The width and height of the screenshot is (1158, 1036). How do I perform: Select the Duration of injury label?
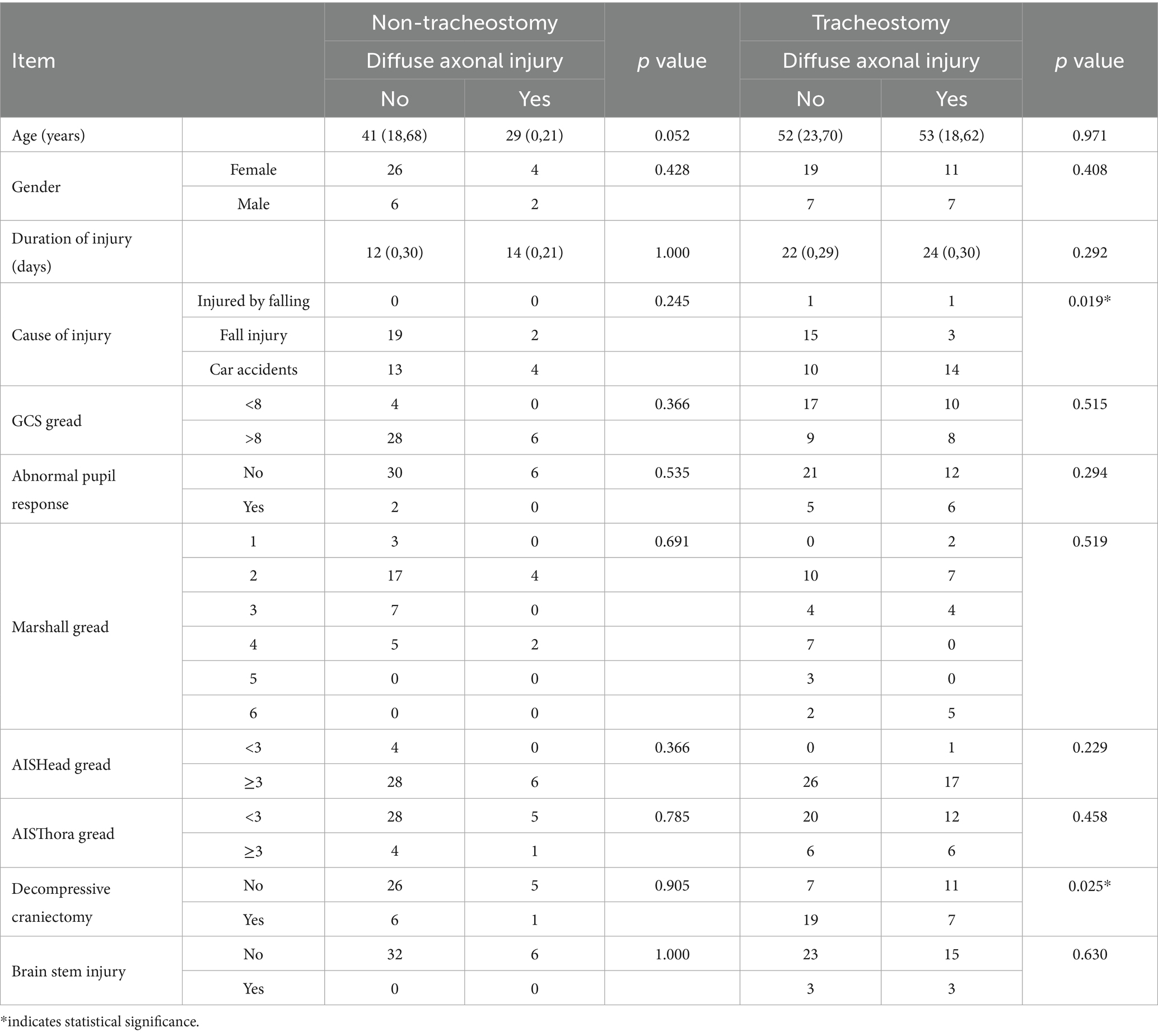tap(72, 252)
